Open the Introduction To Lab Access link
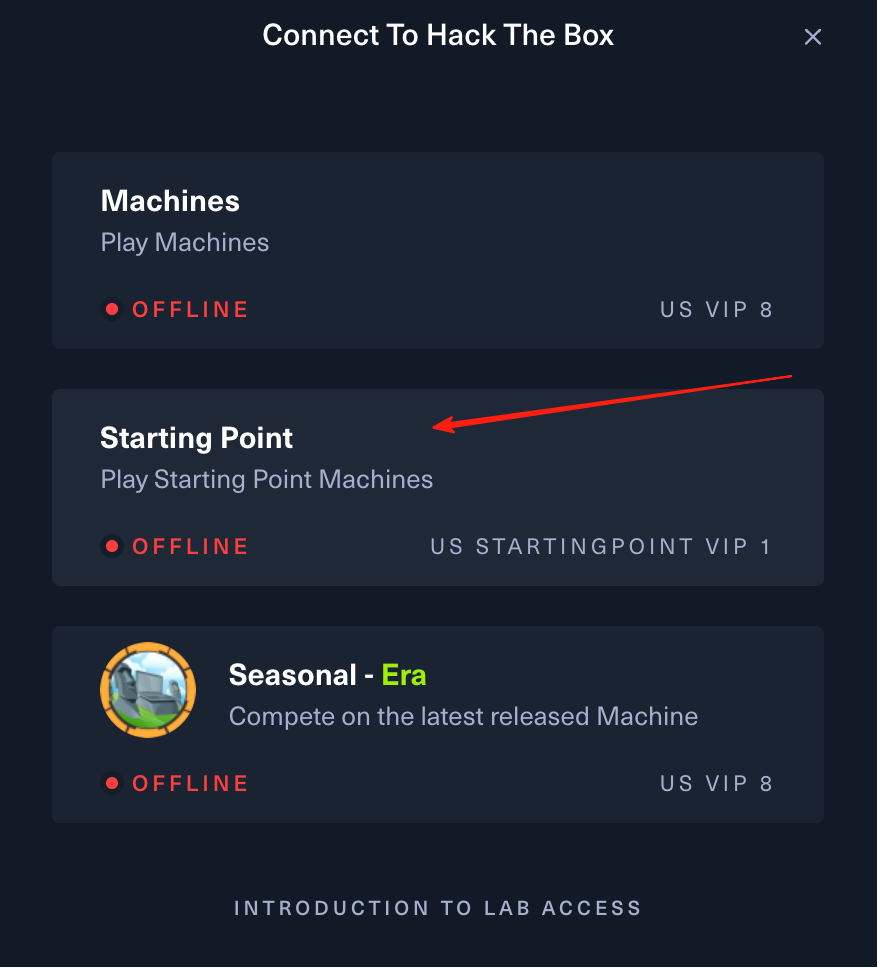 438,908
